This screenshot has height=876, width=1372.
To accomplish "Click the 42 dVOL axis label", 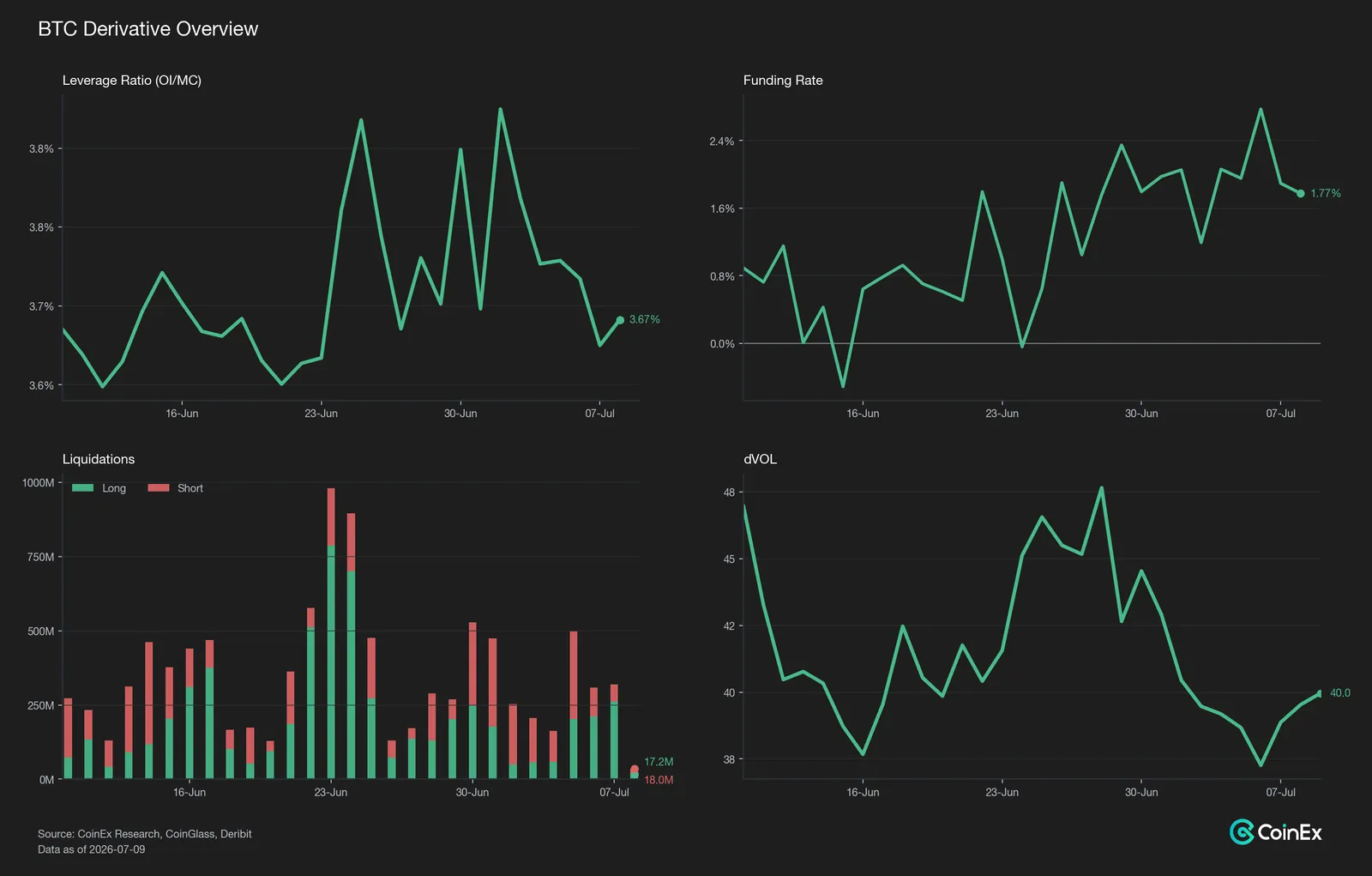I will pos(729,626).
